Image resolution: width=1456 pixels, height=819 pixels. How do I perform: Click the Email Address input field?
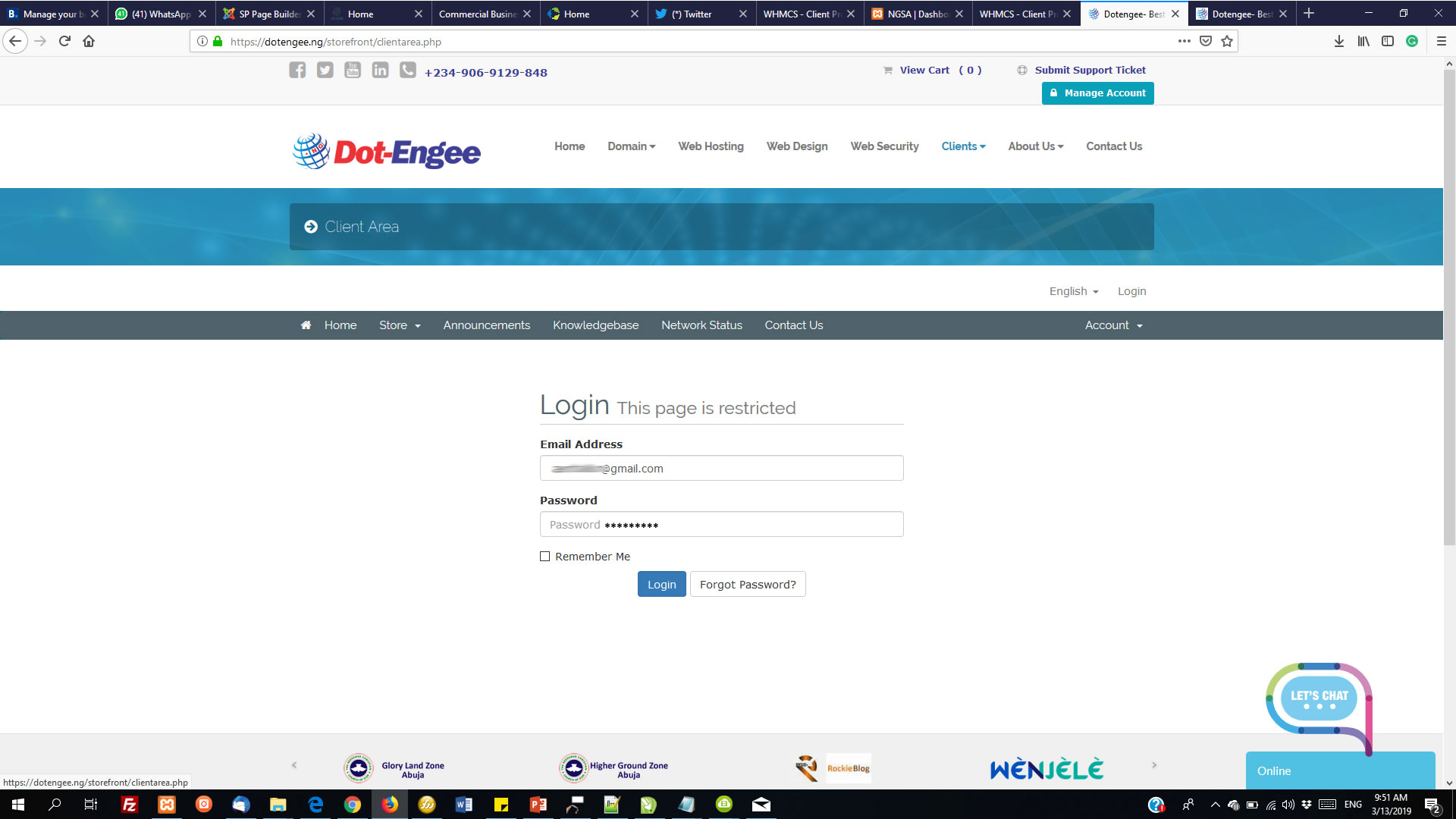(721, 468)
